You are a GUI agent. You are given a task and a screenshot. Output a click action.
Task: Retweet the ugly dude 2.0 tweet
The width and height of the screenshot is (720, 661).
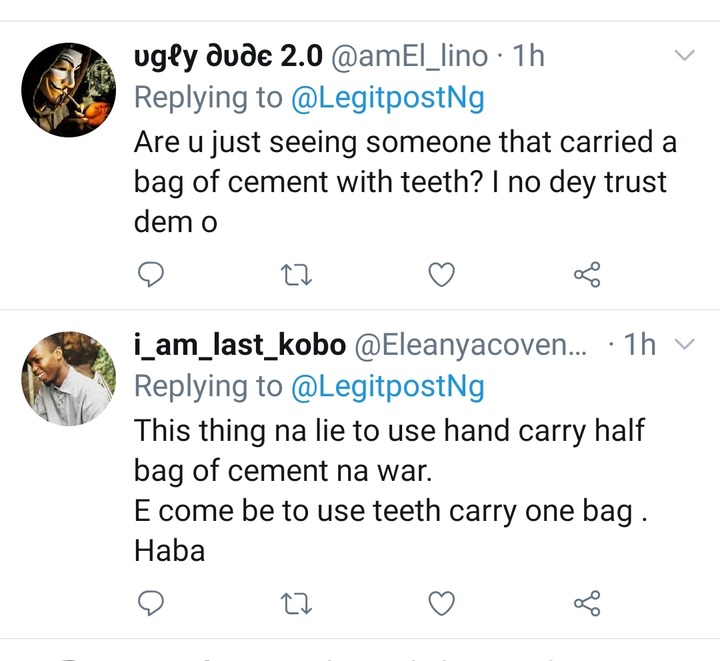click(x=296, y=275)
